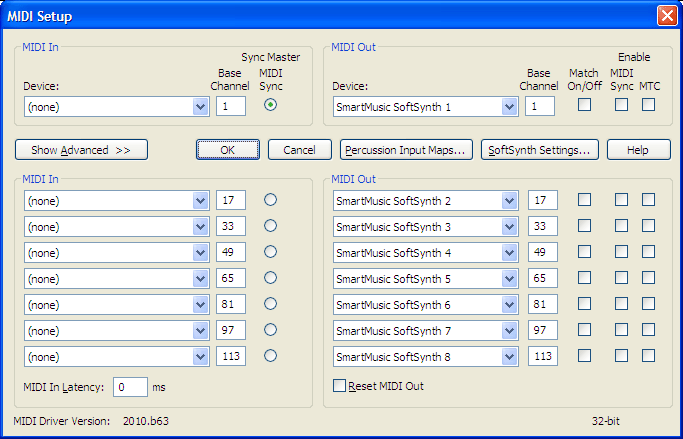Check MIDI Sync for SoftSynth 6
Viewport: 683px width, 439px height.
622,304
